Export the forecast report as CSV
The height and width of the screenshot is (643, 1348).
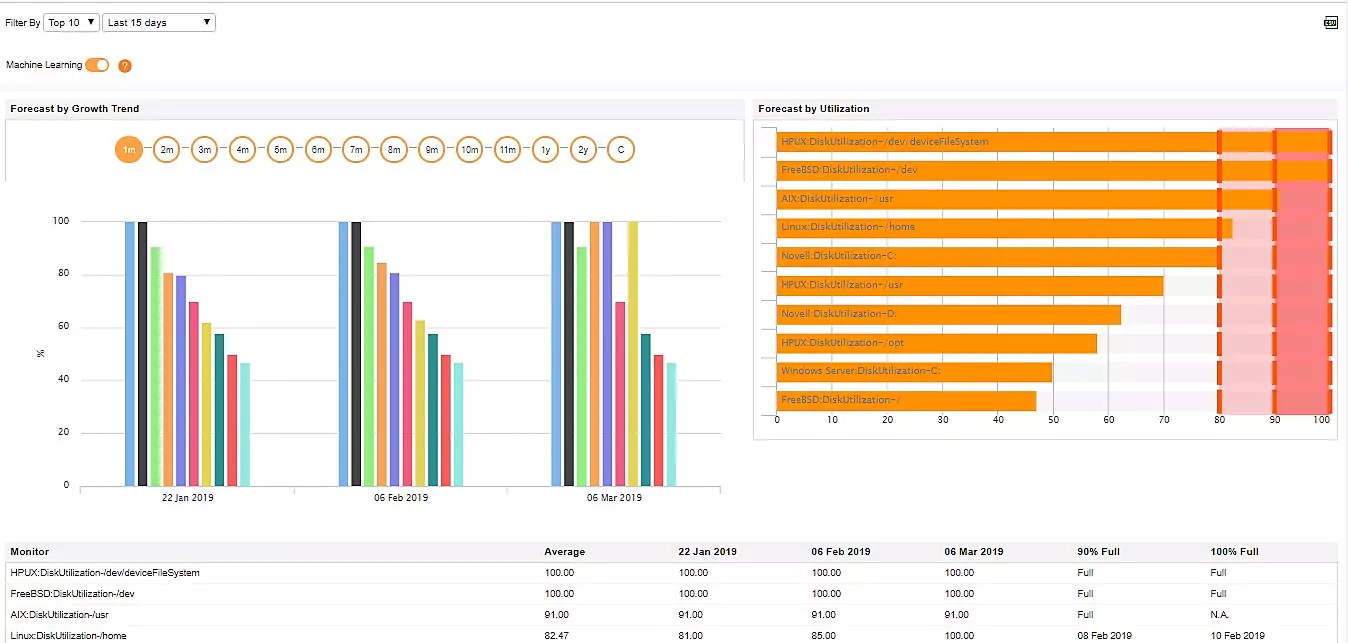(x=1330, y=21)
